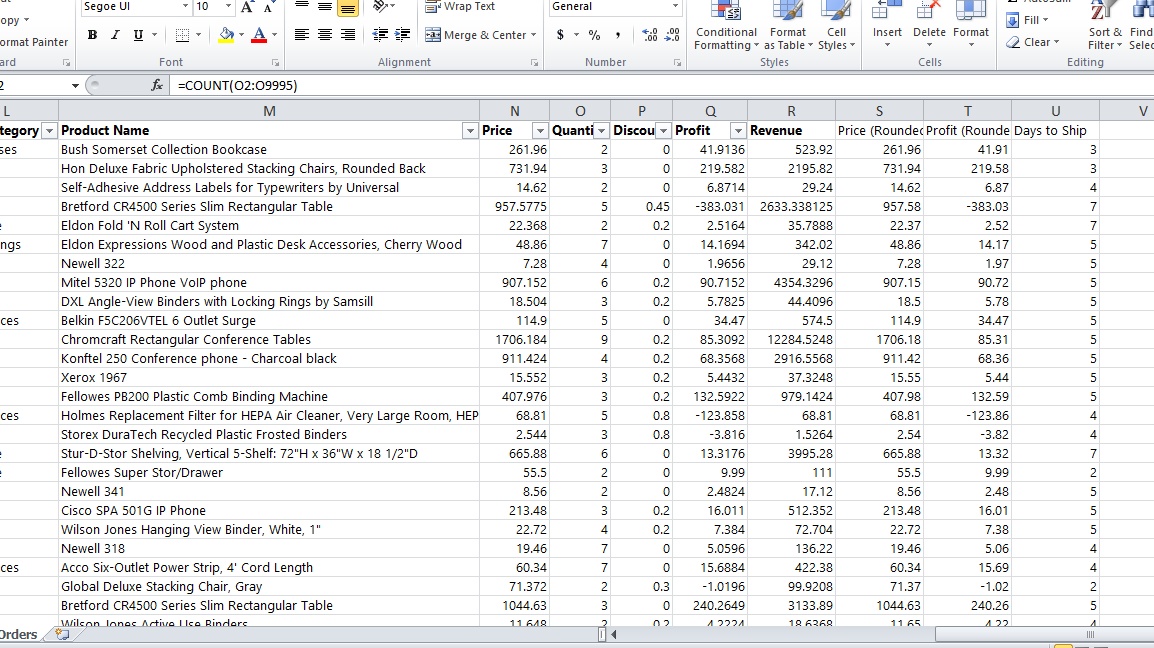Open the Alignment dialog launcher

click(534, 63)
